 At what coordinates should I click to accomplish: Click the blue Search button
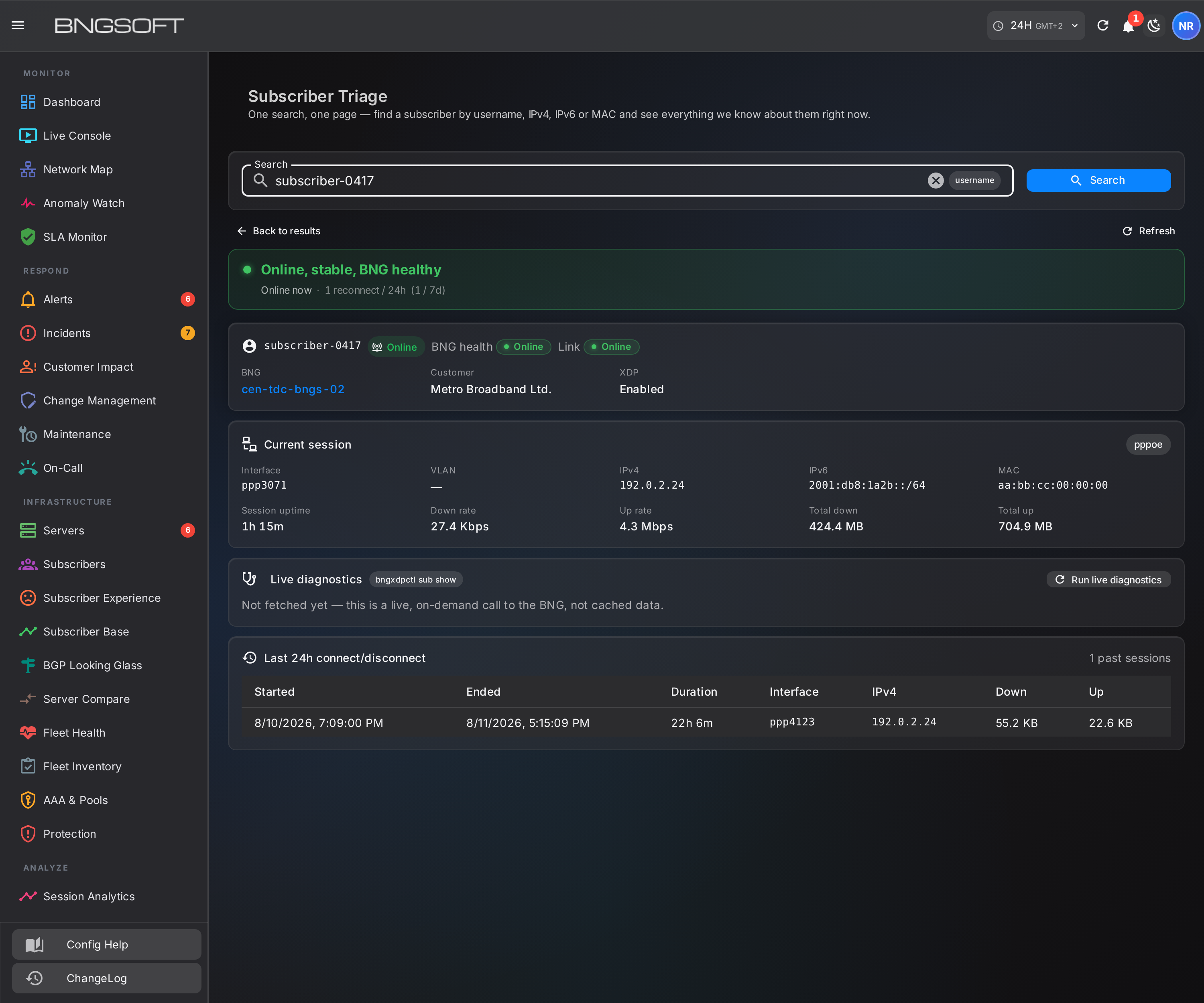pyautogui.click(x=1098, y=181)
